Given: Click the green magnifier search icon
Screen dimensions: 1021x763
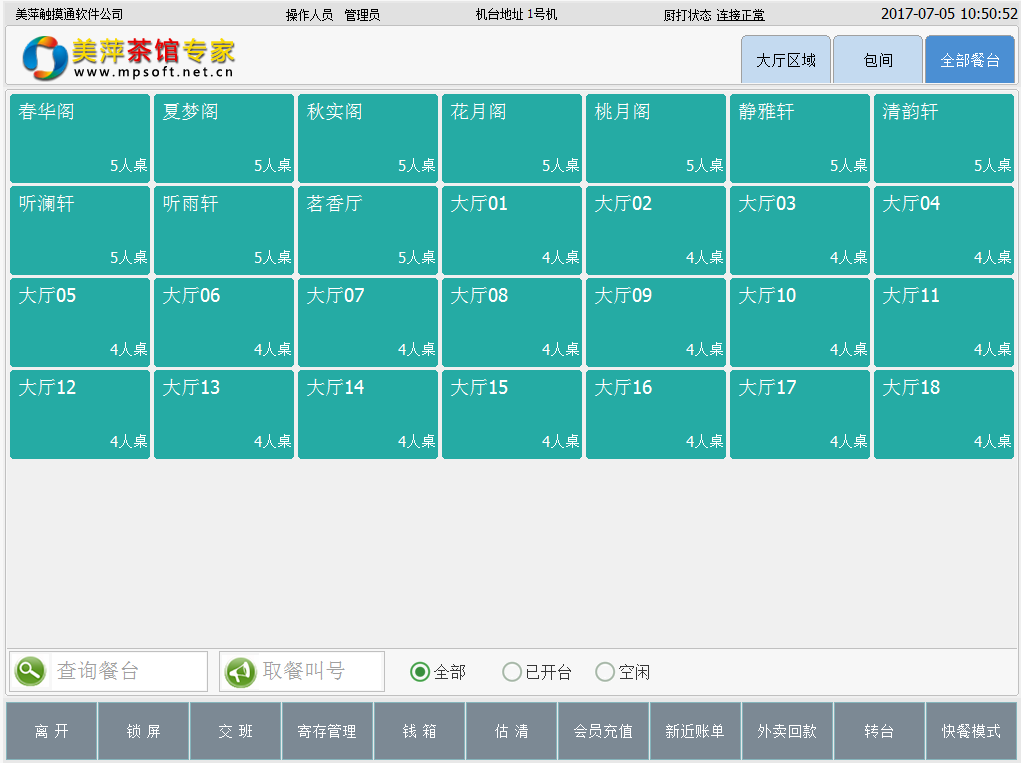Looking at the screenshot, I should tap(30, 671).
